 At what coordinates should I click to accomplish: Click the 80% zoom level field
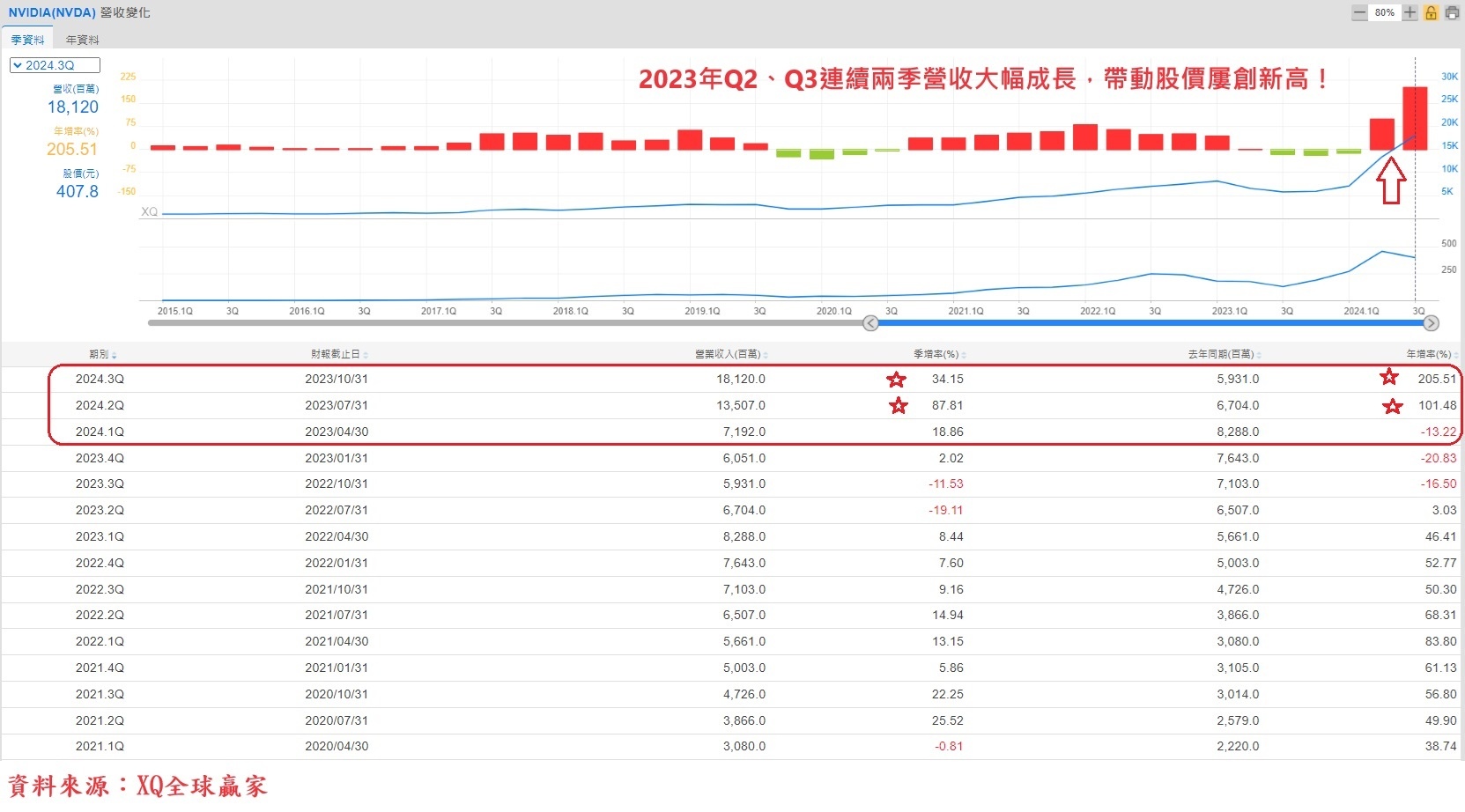pyautogui.click(x=1385, y=12)
